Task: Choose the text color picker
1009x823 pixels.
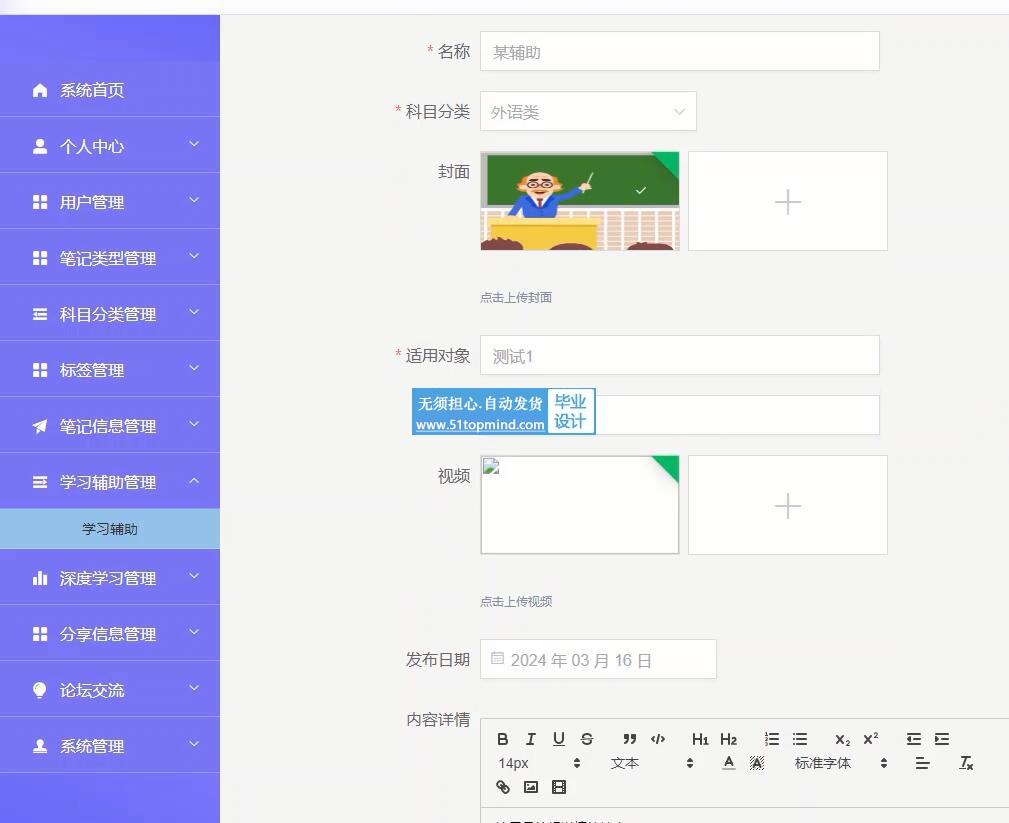Action: 729,763
